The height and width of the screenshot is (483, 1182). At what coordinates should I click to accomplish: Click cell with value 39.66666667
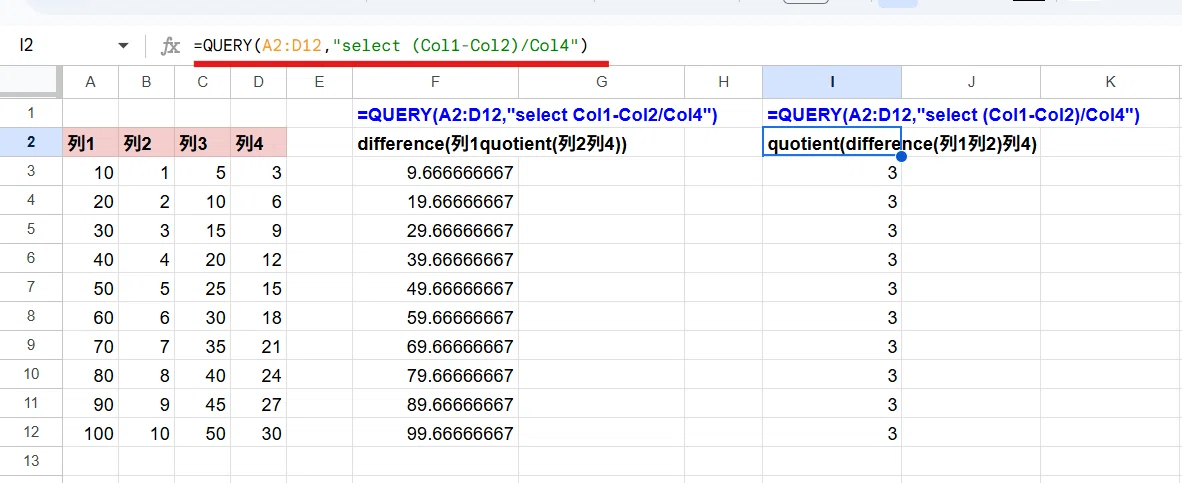tap(435, 259)
